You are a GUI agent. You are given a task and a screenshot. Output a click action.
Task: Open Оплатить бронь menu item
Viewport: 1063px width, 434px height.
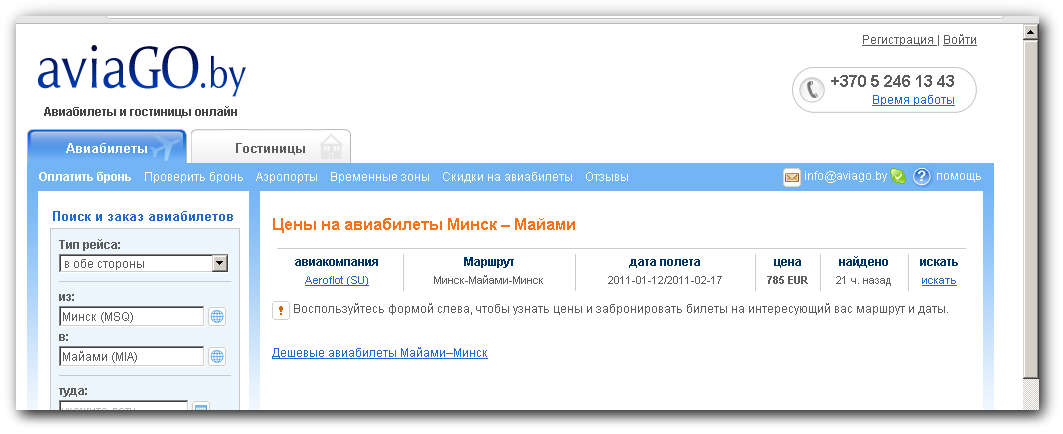pos(85,177)
